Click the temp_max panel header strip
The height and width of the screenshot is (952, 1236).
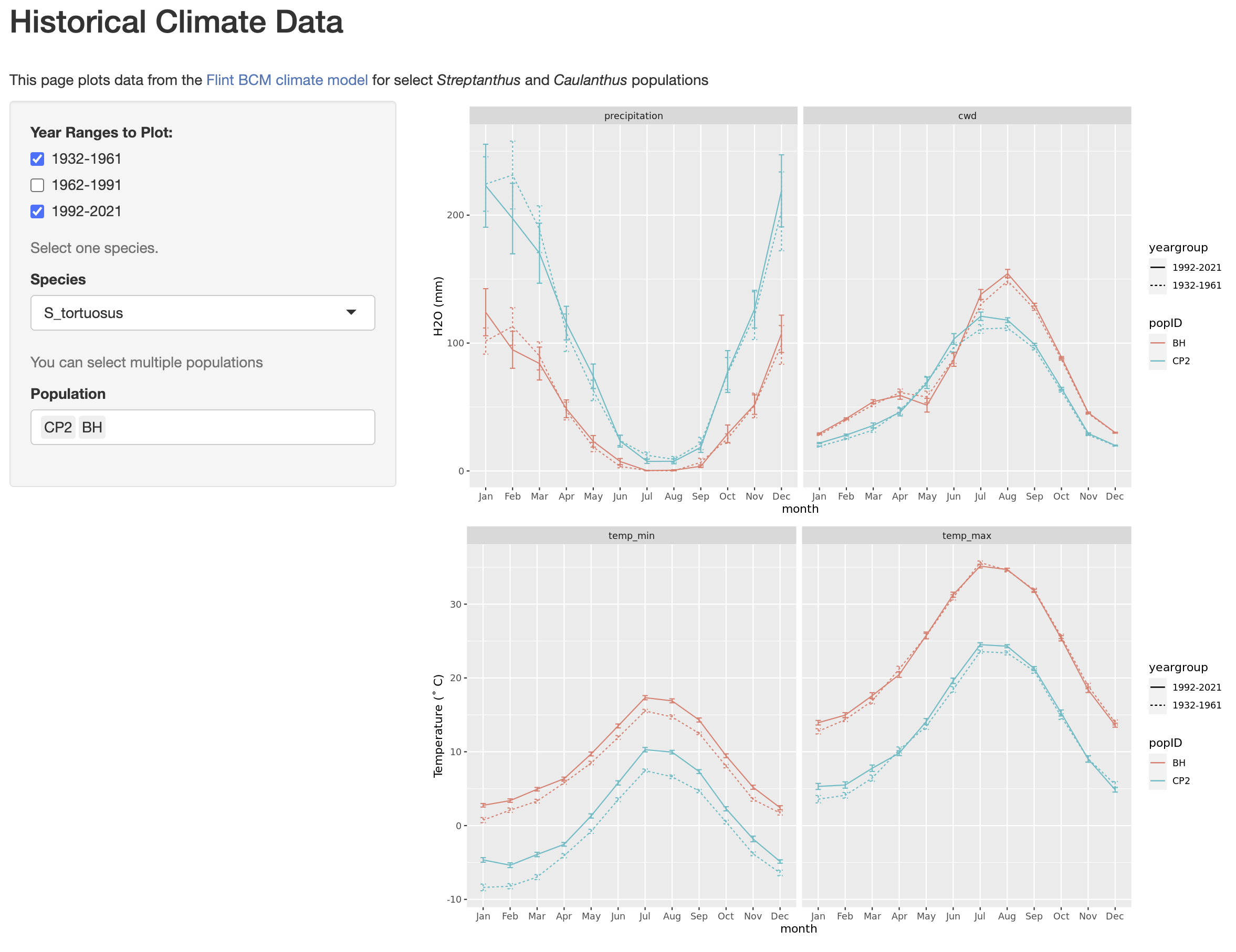point(966,536)
